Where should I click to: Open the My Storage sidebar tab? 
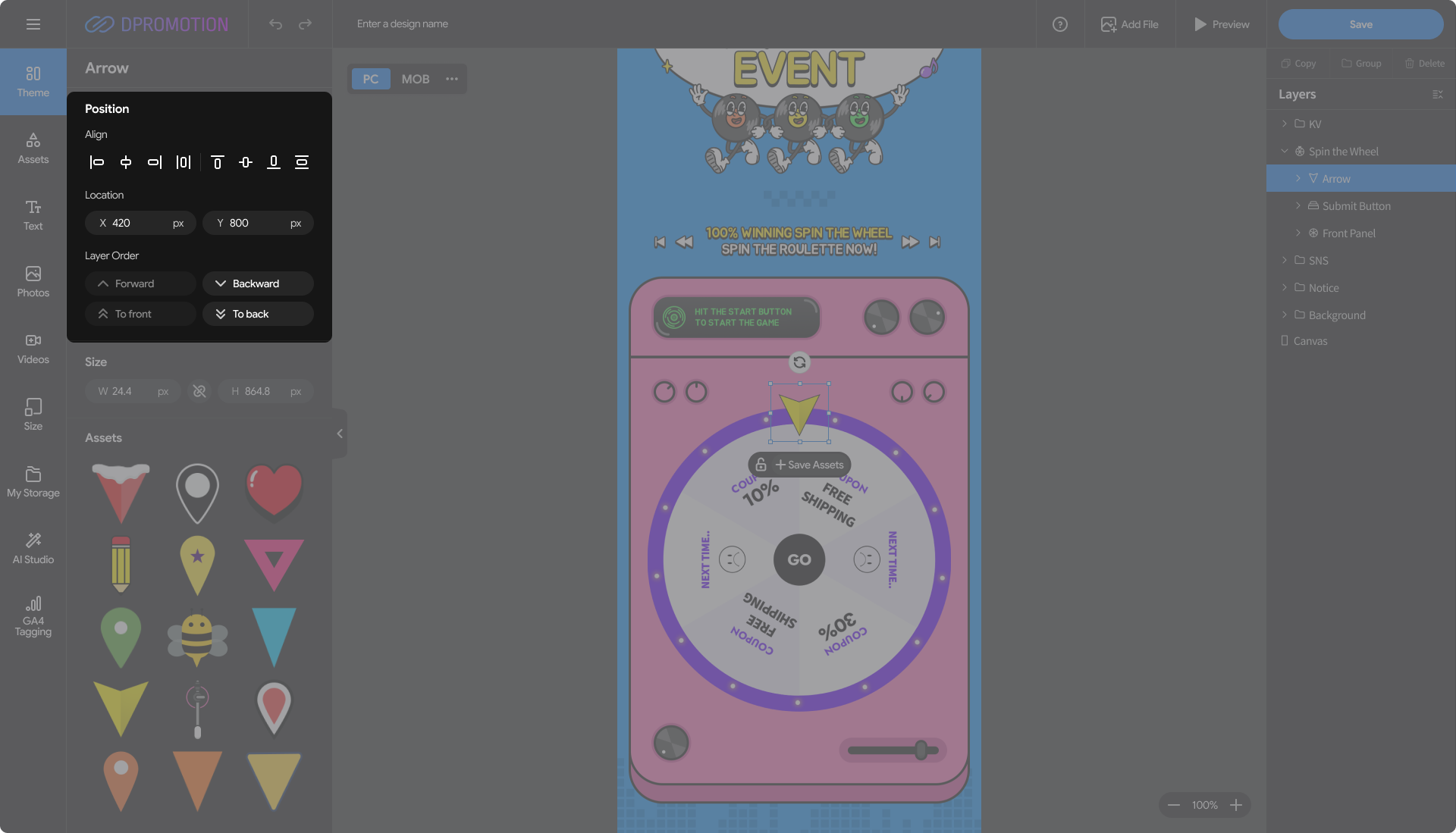coord(33,481)
